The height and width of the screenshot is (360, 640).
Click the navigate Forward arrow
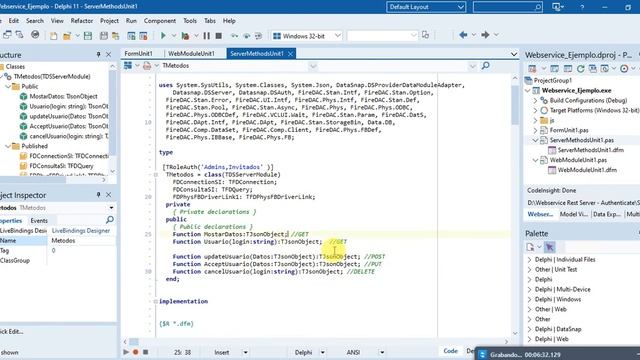pos(485,35)
